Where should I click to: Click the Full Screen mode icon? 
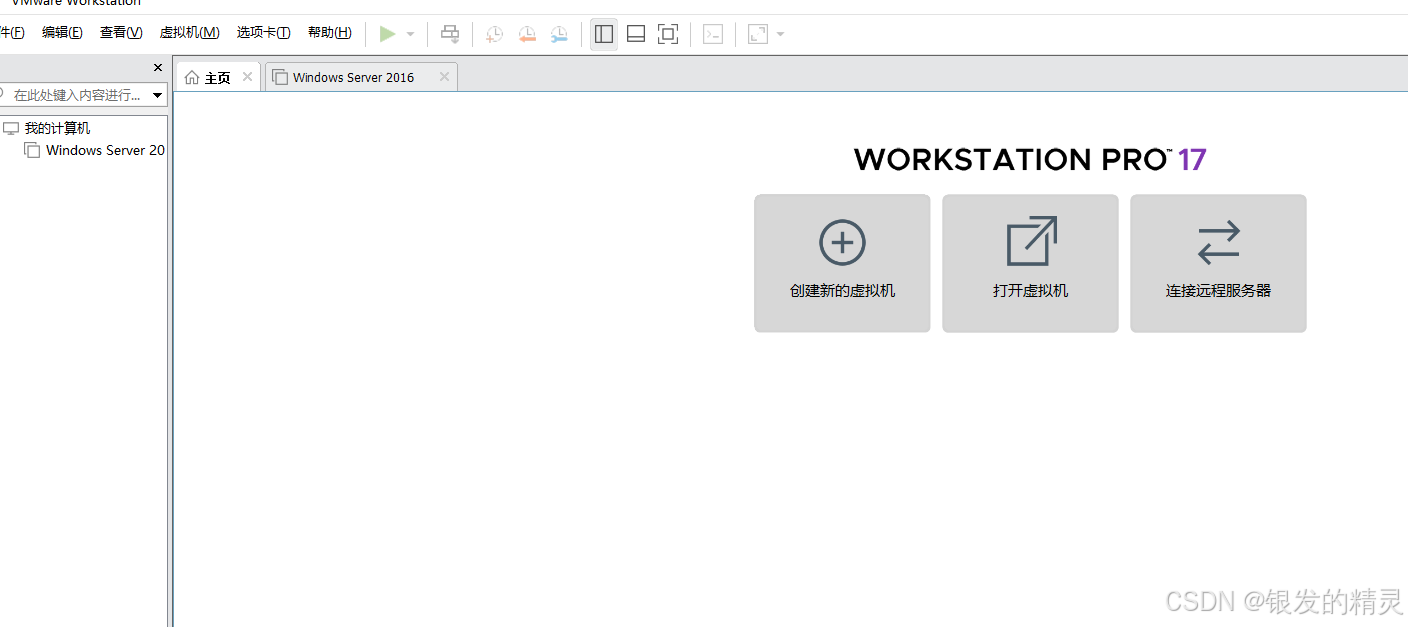tap(668, 34)
